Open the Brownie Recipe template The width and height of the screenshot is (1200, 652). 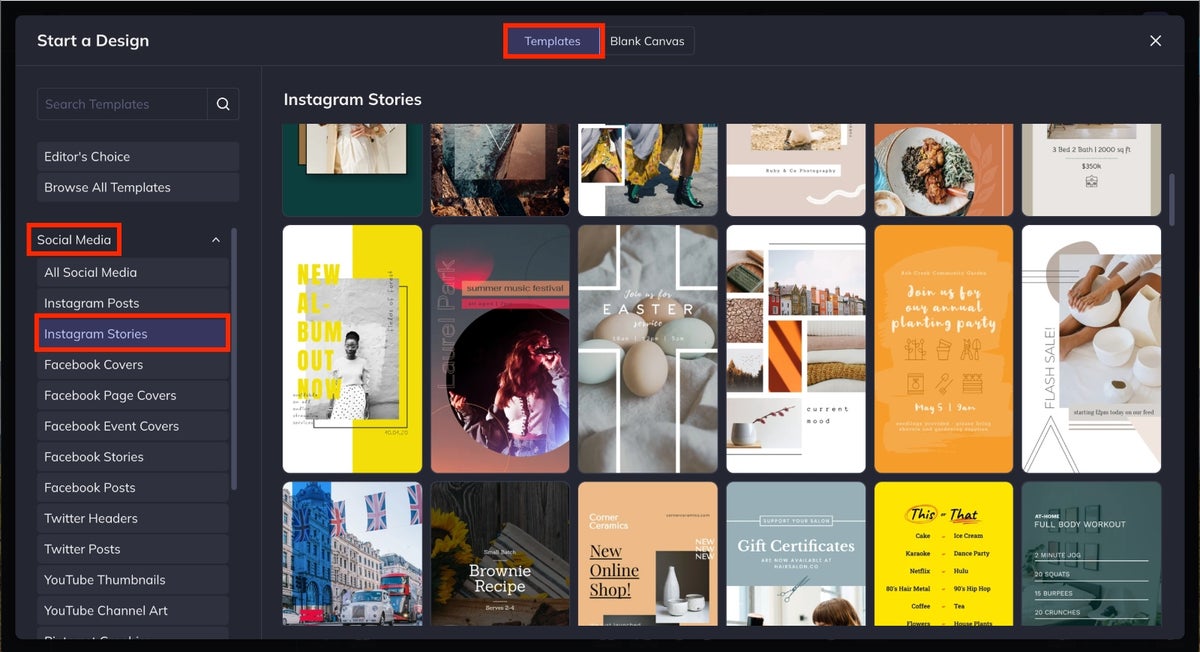pos(499,553)
